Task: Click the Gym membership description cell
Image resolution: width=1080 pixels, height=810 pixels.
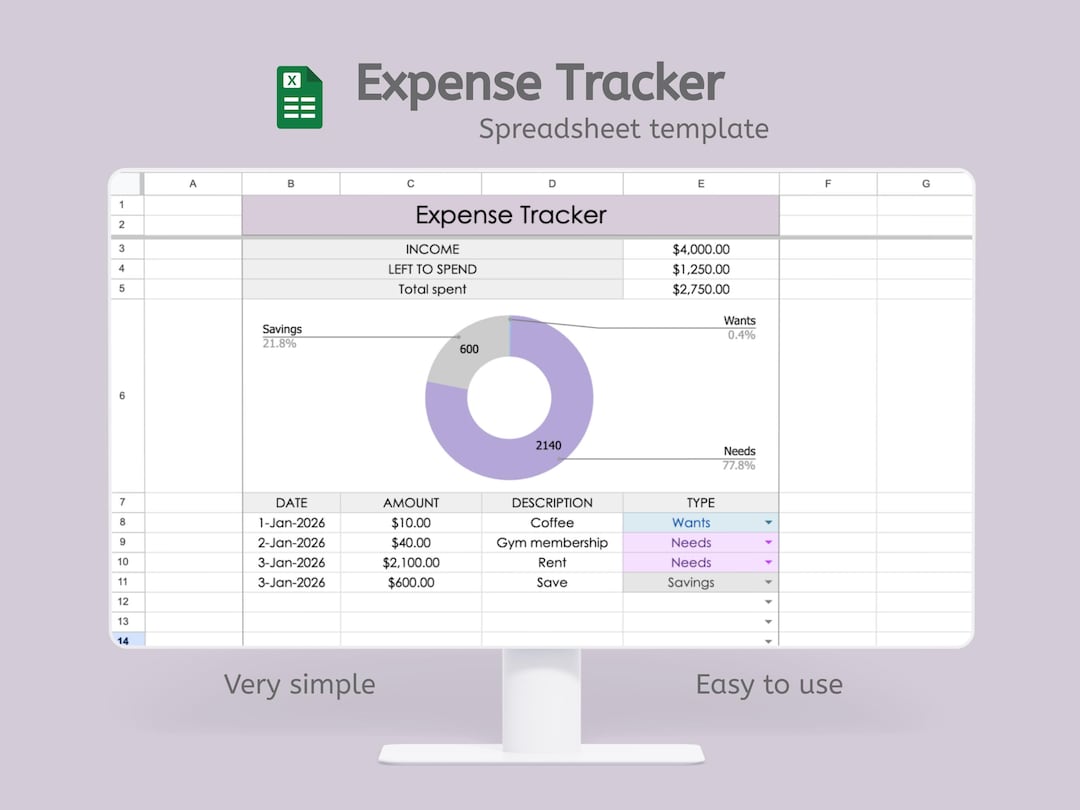Action: coord(552,543)
